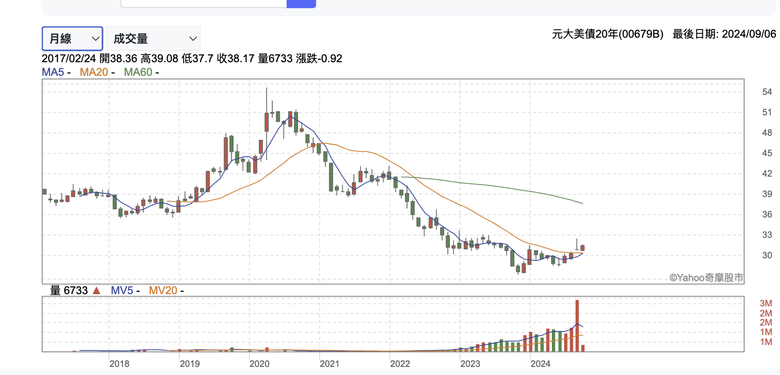Click the MA20 legend label
Image resolution: width=780 pixels, height=375 pixels.
95,72
